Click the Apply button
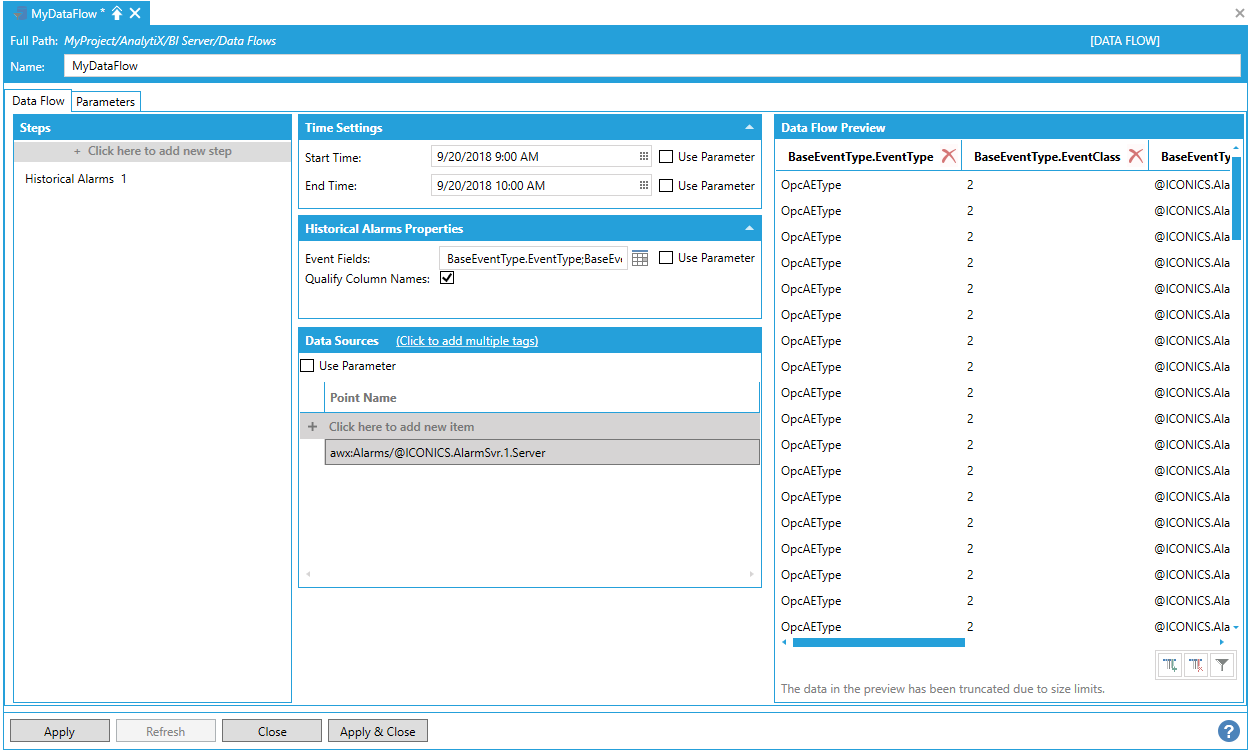Viewport: 1251px width, 750px height. (x=60, y=732)
